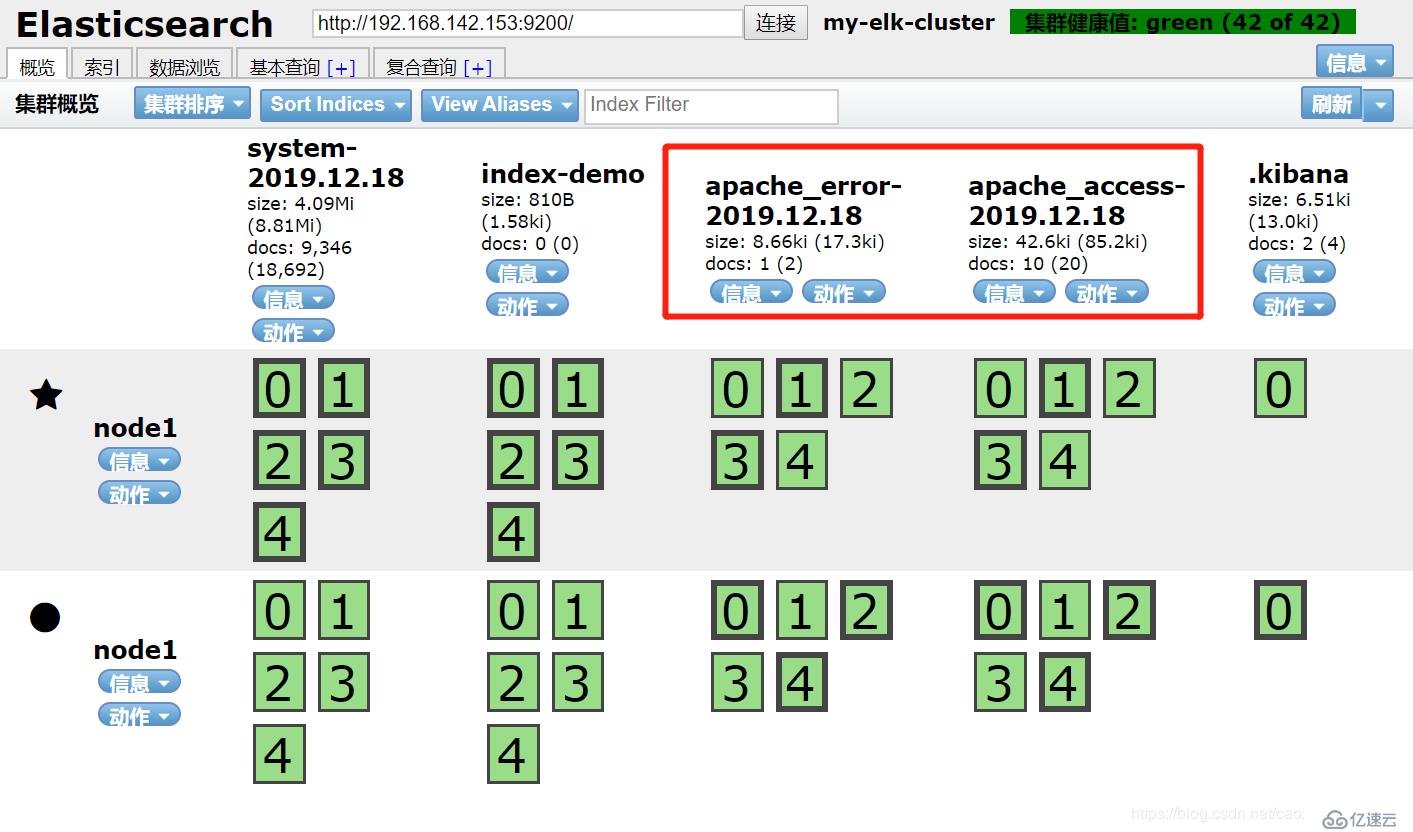Open 动作 menu for system-2019.12.18 index
This screenshot has height=832, width=1413.
(293, 331)
